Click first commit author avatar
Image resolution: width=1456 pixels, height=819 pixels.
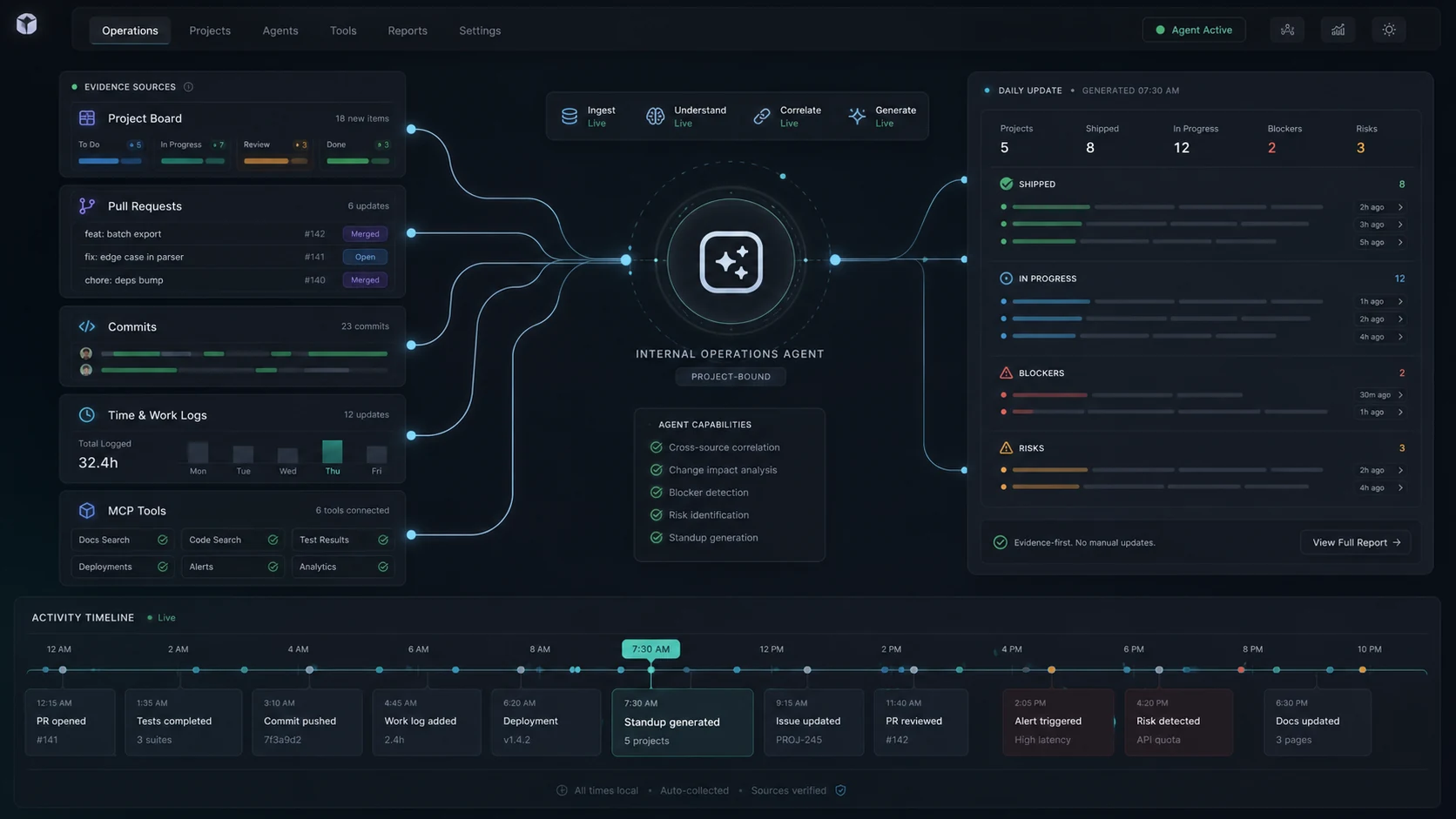[x=86, y=353]
